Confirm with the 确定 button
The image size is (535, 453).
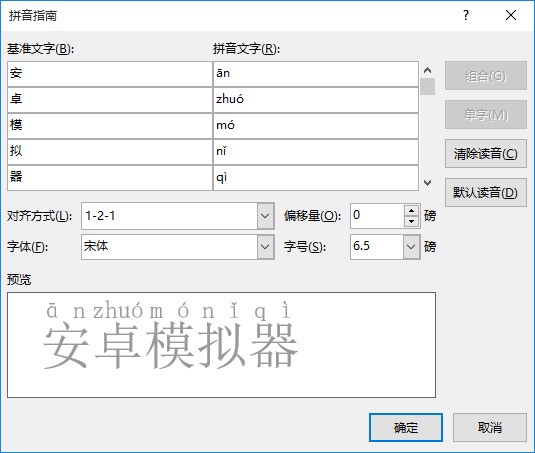(406, 427)
